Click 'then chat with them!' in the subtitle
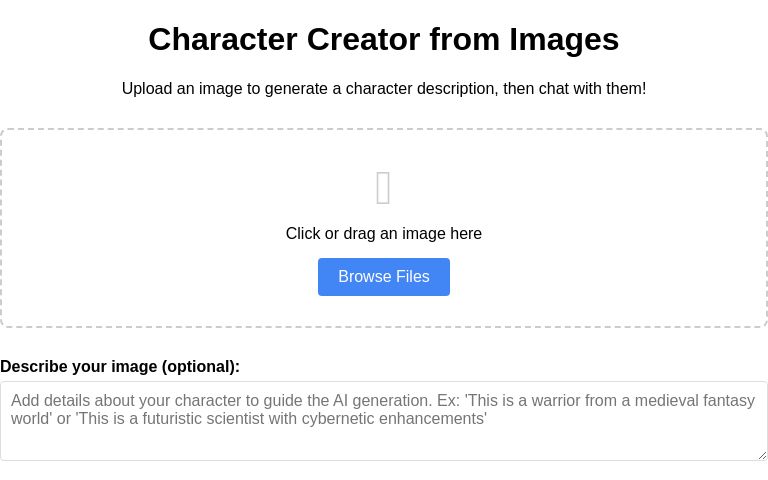The height and width of the screenshot is (480, 768). [x=574, y=89]
